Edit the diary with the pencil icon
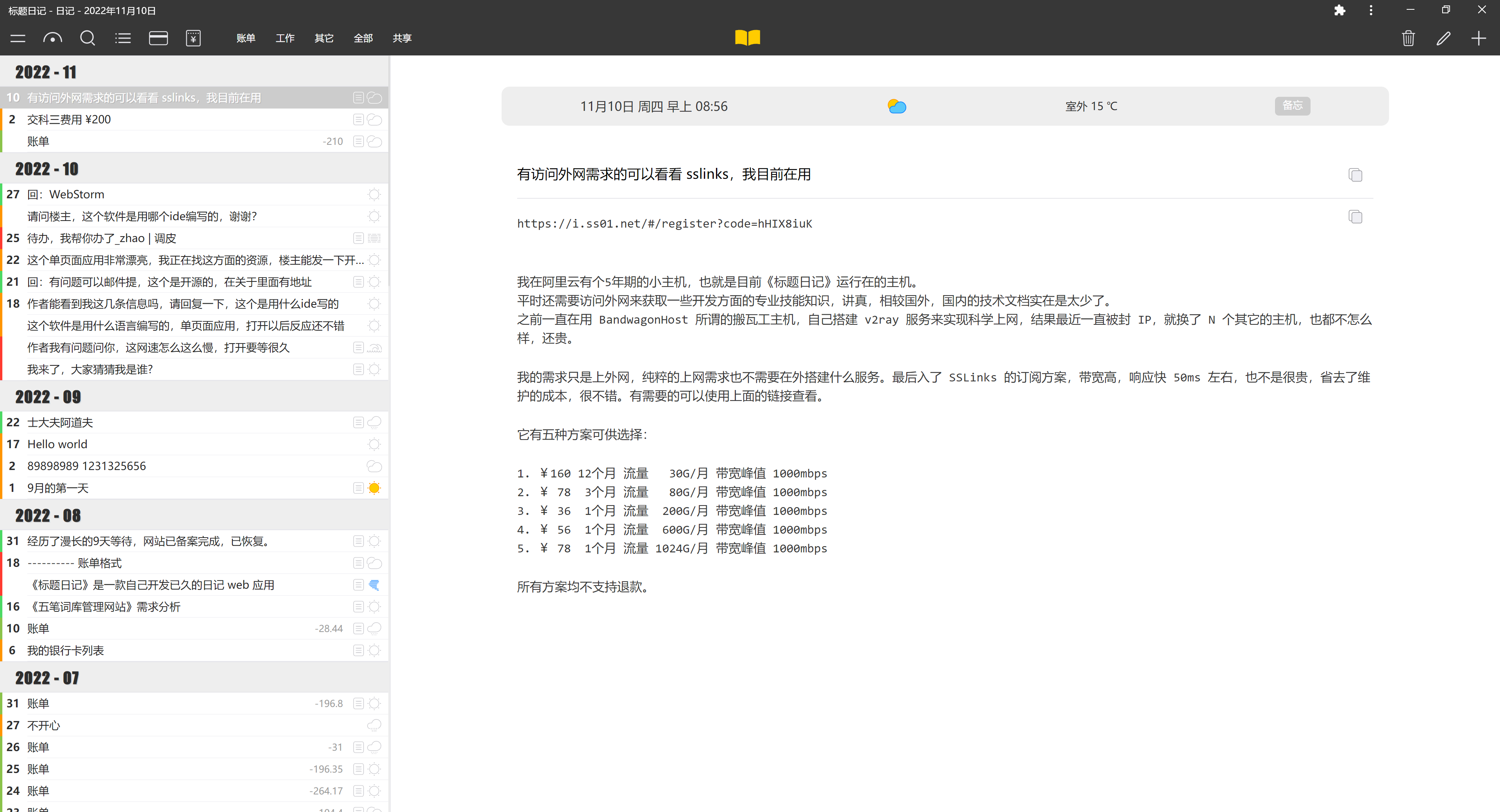 [1443, 38]
